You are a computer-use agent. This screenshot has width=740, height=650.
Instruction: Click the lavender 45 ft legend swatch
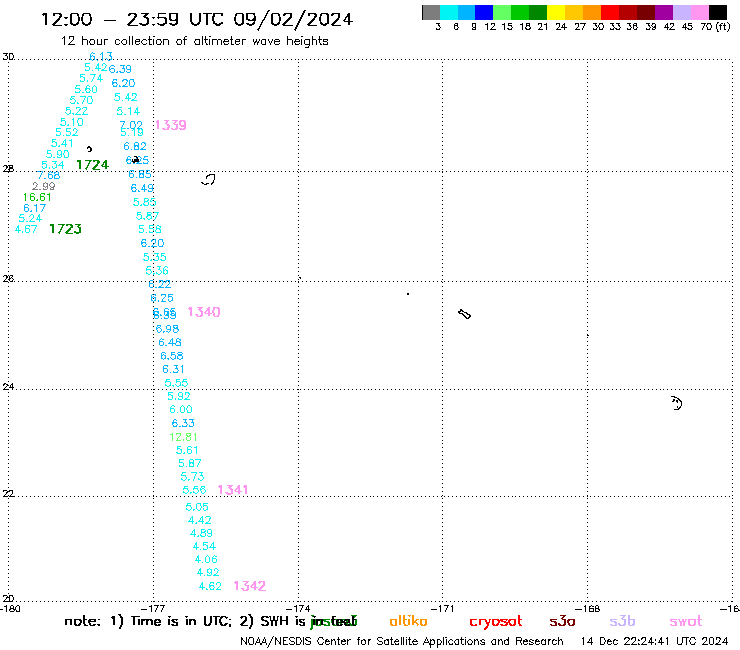681,12
